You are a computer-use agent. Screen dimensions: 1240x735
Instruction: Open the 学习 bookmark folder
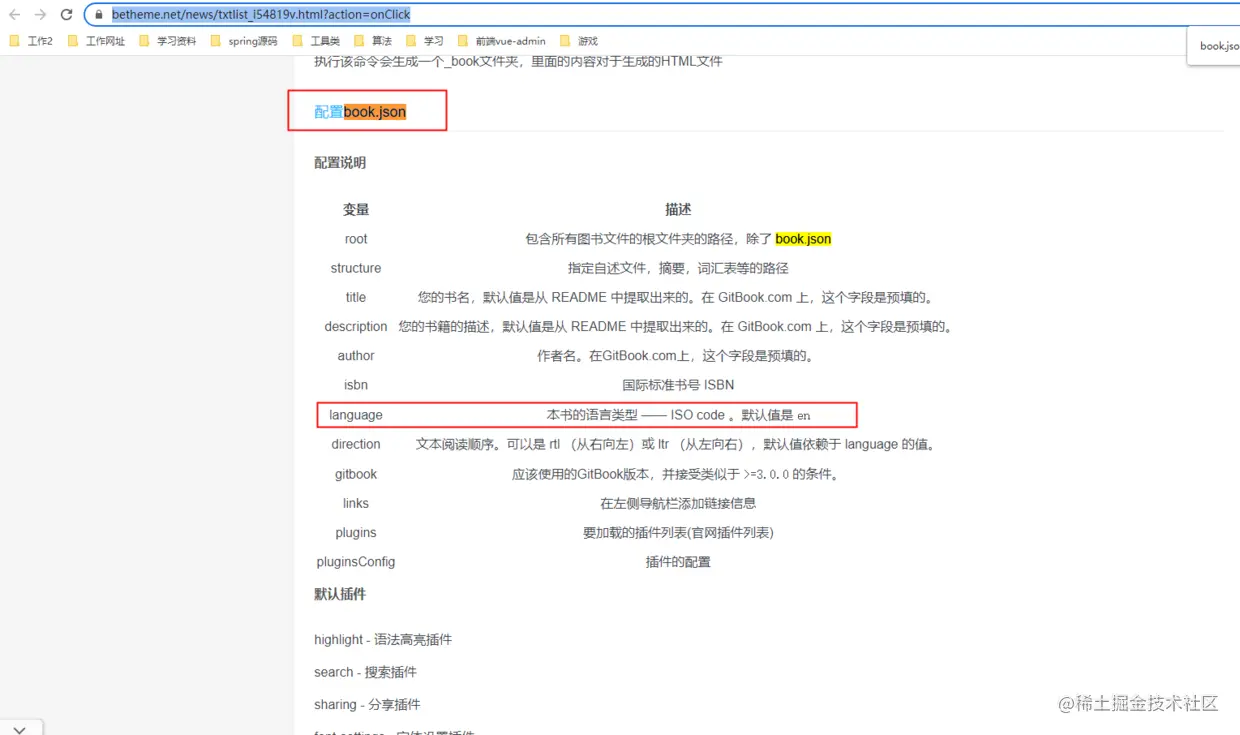tap(425, 41)
